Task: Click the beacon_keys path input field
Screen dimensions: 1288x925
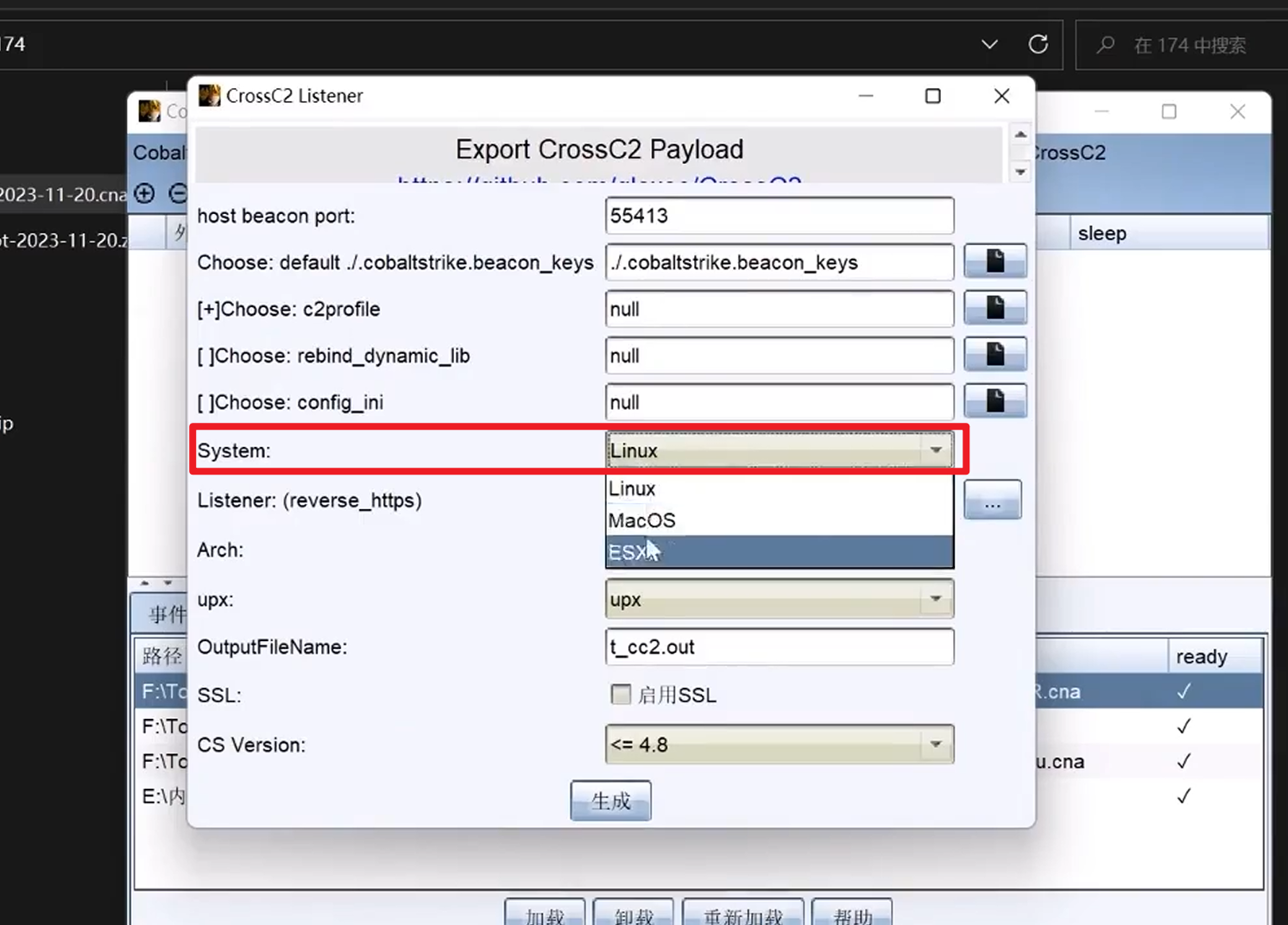Action: point(780,262)
